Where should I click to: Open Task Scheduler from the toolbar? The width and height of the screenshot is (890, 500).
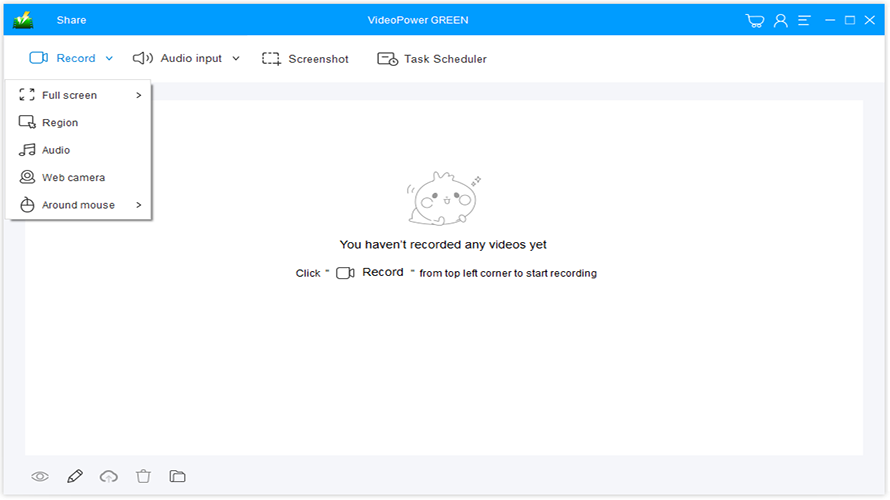(x=446, y=59)
